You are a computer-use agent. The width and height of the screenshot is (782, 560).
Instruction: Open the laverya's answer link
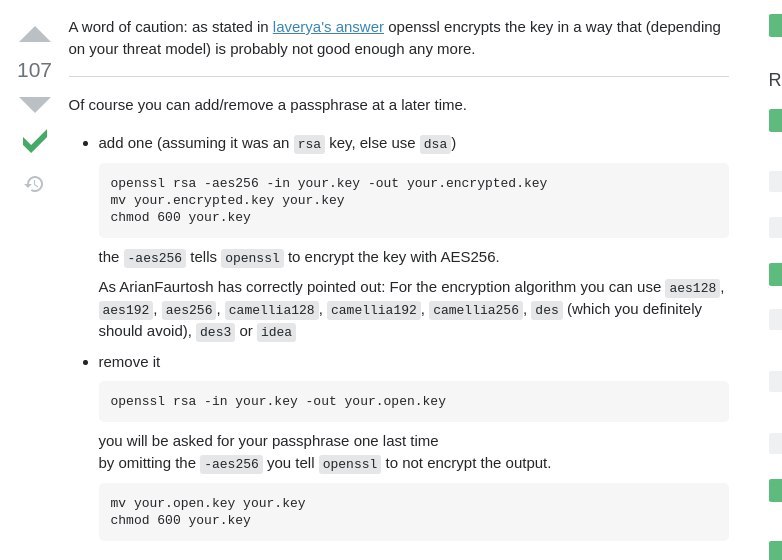(328, 27)
